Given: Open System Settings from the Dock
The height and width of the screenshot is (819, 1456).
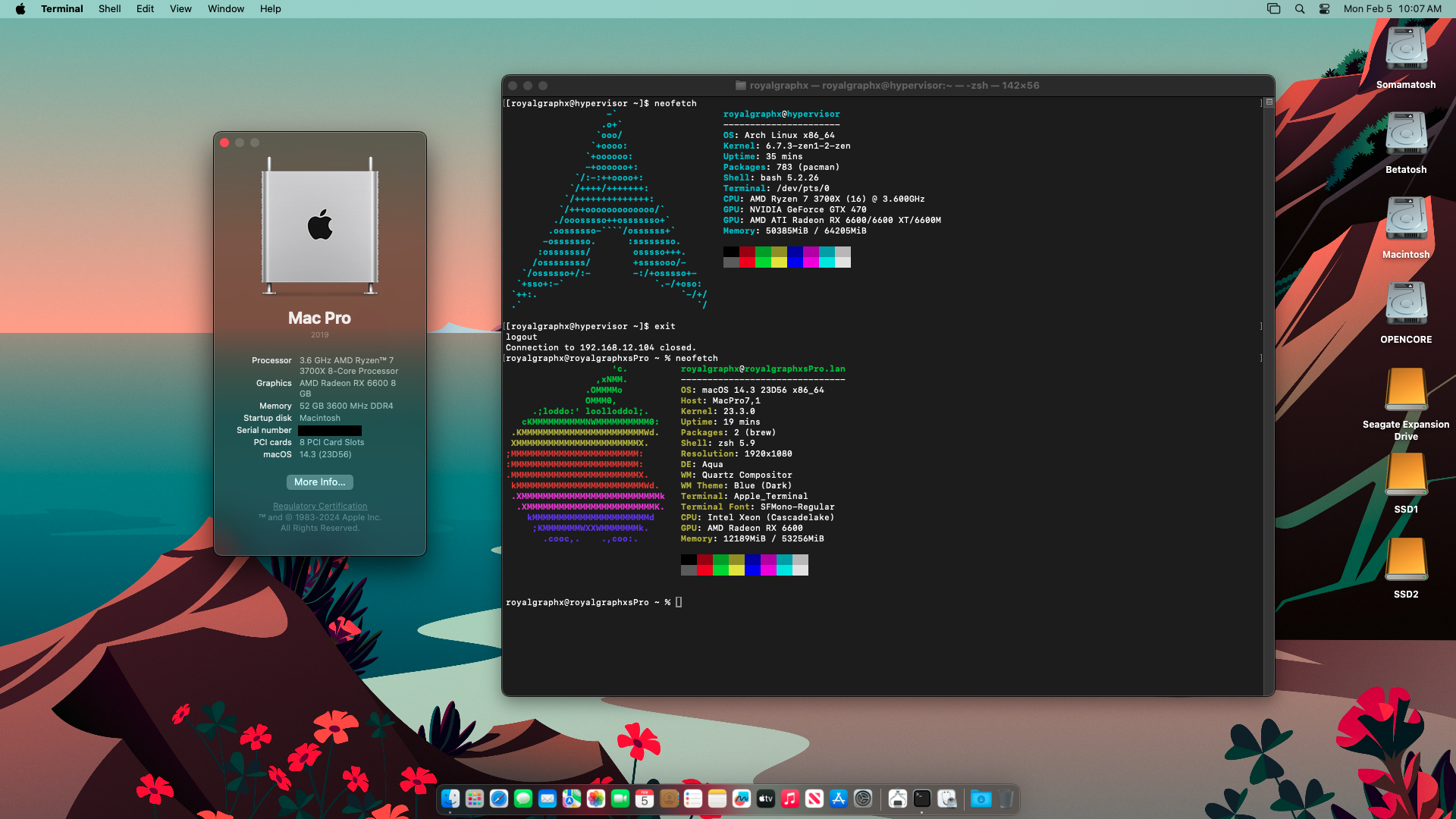Looking at the screenshot, I should click(863, 799).
